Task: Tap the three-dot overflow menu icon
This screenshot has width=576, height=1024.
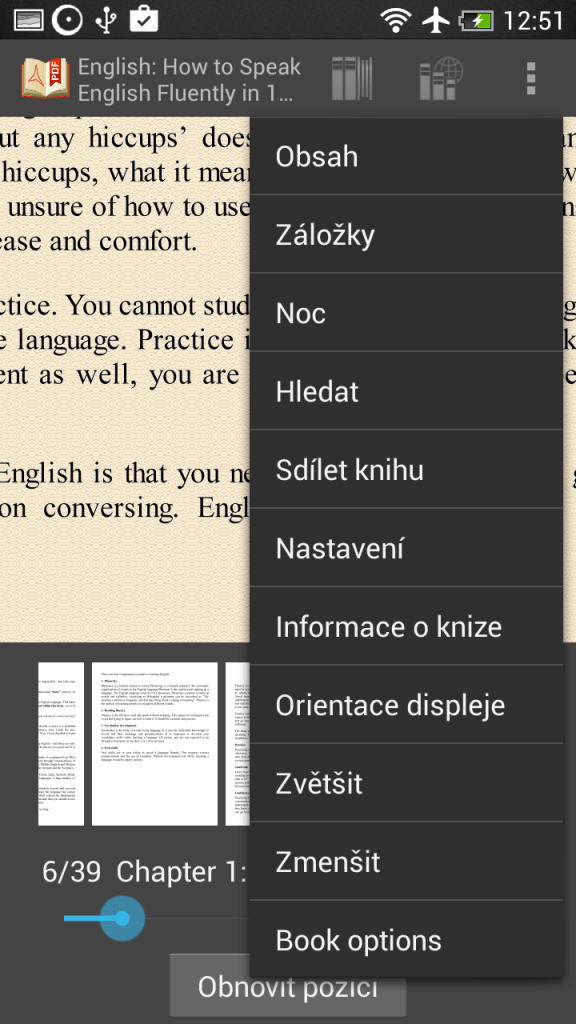Action: (531, 79)
